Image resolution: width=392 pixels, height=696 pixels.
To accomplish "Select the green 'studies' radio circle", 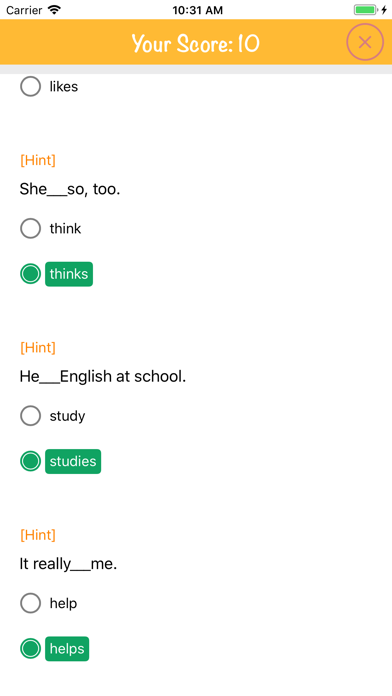I will point(31,461).
